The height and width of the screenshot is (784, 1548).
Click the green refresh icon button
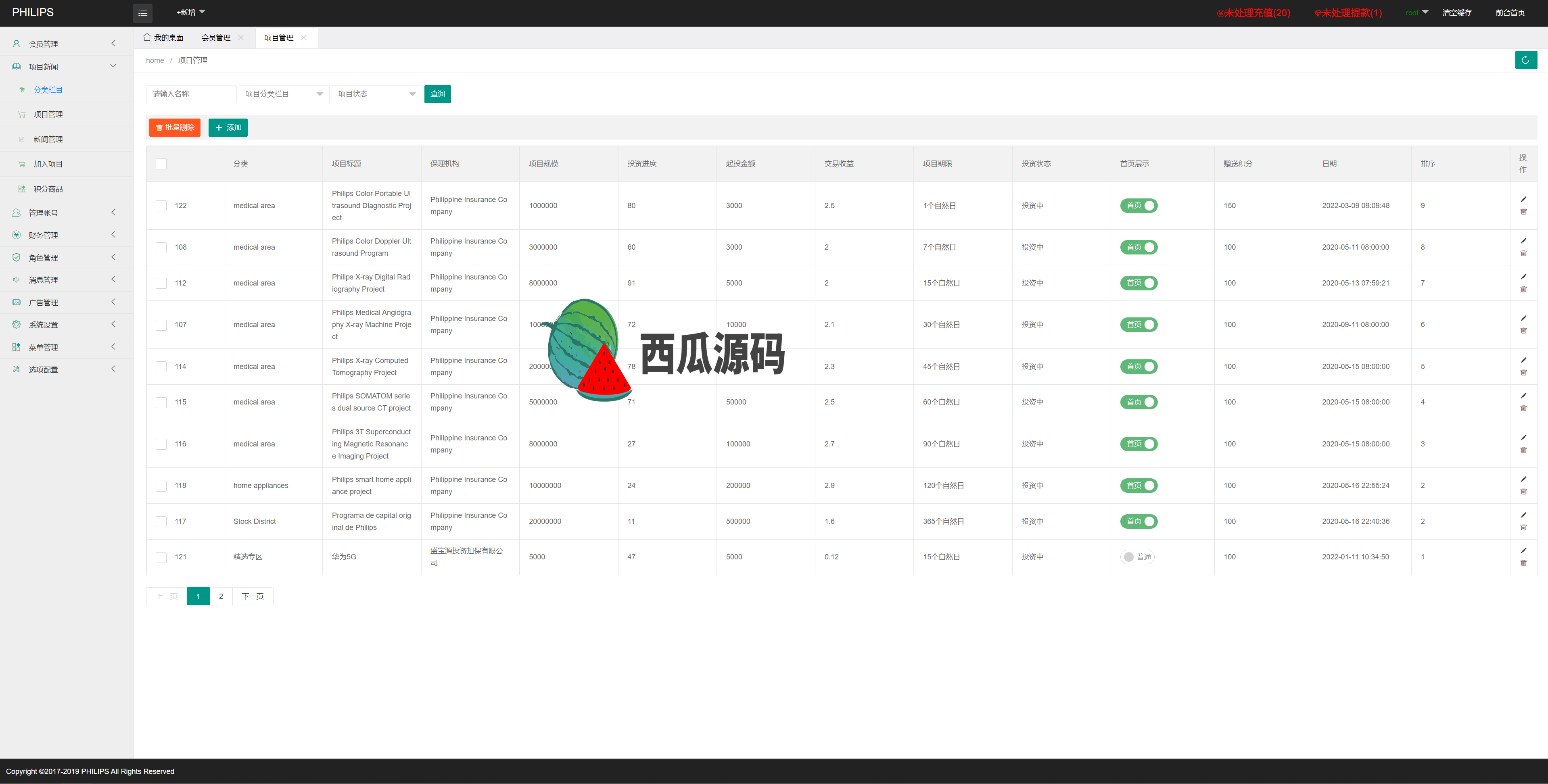(x=1526, y=60)
